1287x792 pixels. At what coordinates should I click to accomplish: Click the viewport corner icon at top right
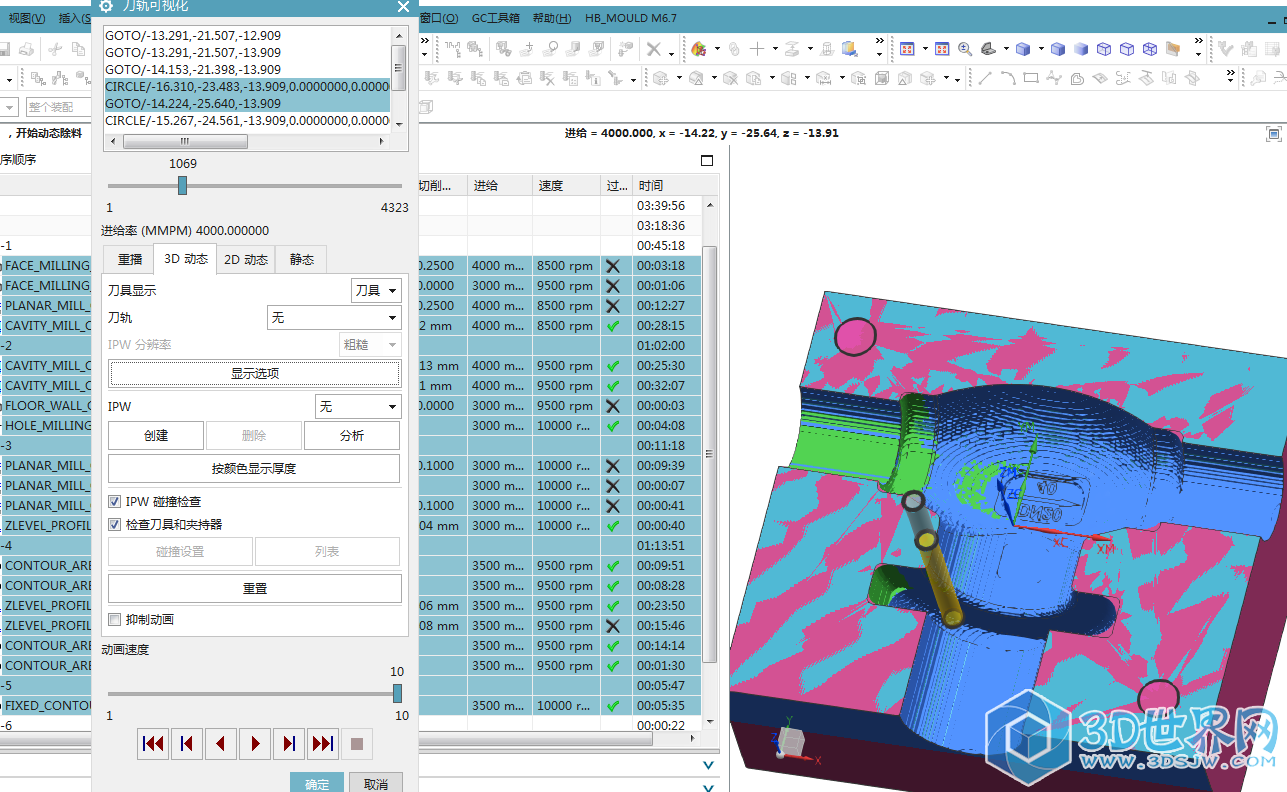click(x=1274, y=133)
